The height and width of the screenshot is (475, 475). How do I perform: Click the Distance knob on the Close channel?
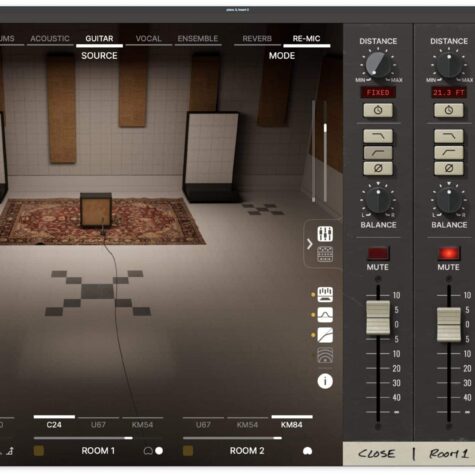[x=378, y=65]
